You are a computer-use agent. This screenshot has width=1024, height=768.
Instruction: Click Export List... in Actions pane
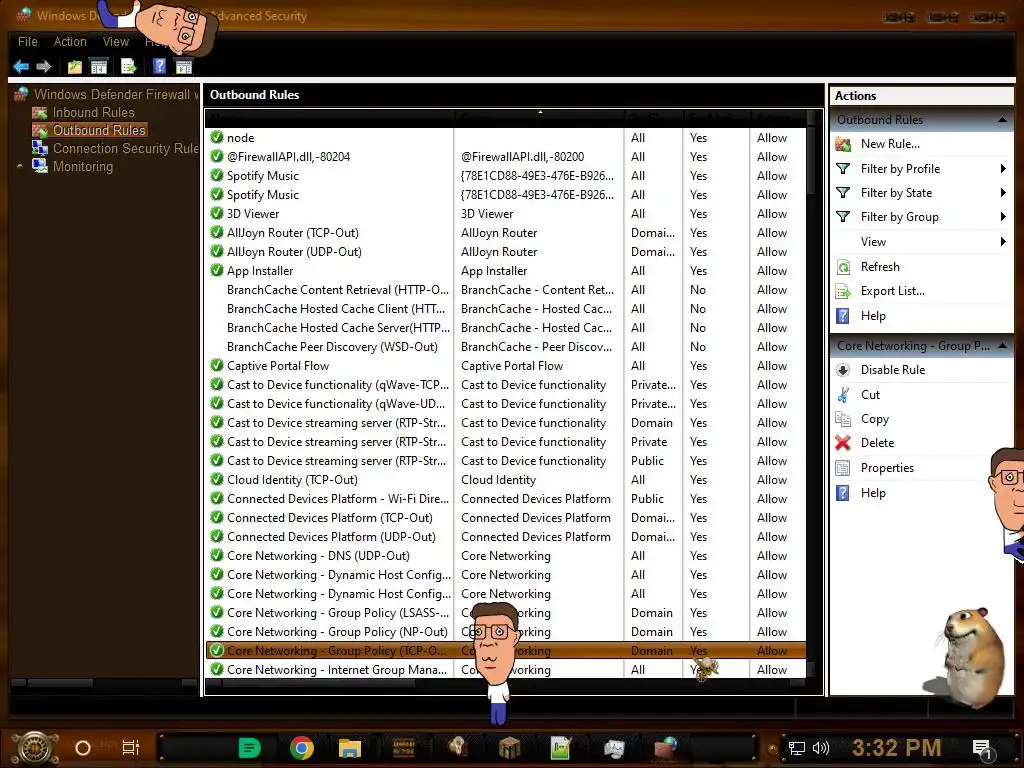(x=893, y=291)
